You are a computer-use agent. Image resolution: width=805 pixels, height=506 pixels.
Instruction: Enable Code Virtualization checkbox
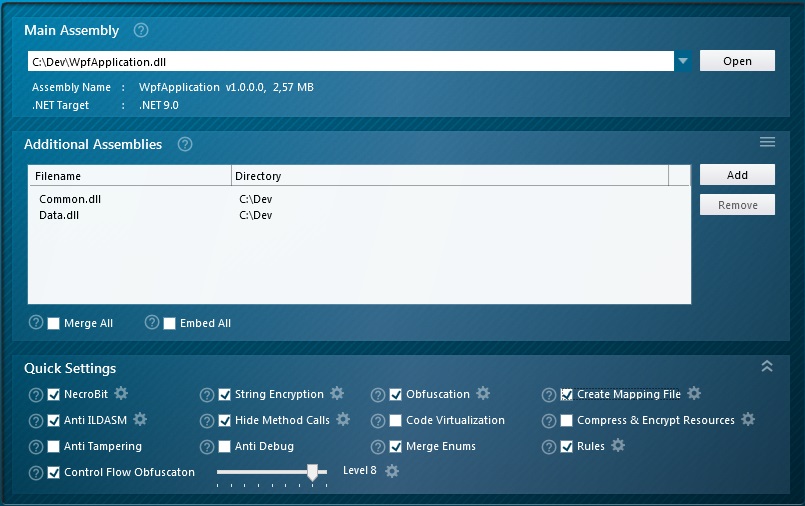pos(396,420)
